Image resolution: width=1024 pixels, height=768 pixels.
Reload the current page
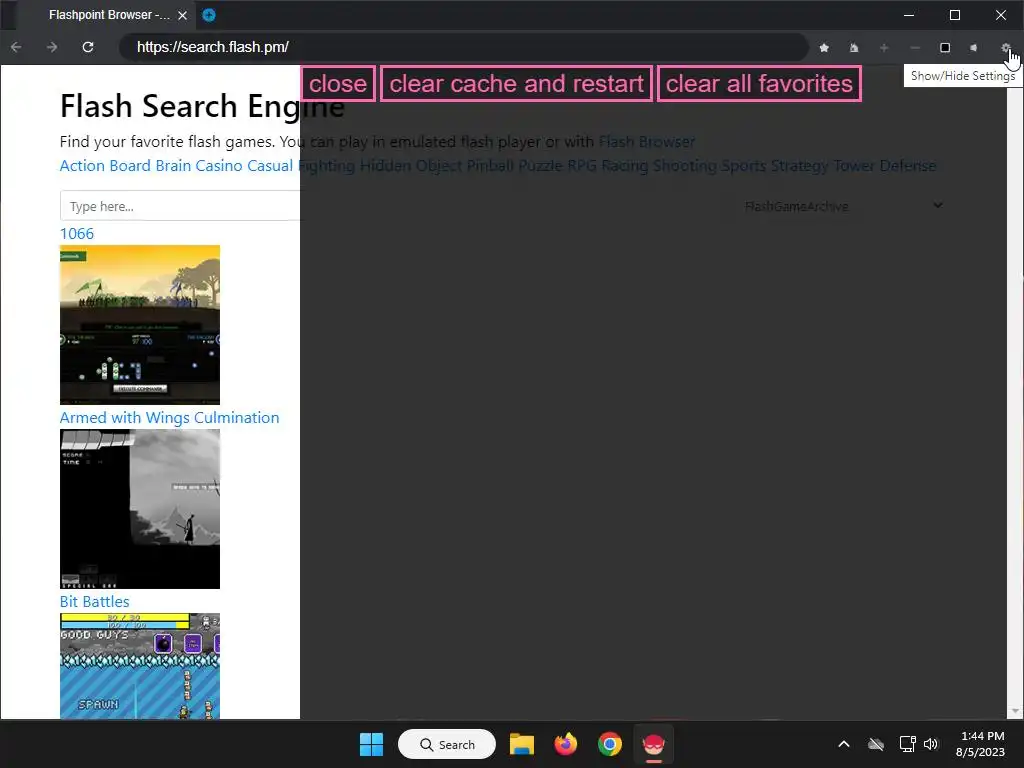click(x=88, y=47)
